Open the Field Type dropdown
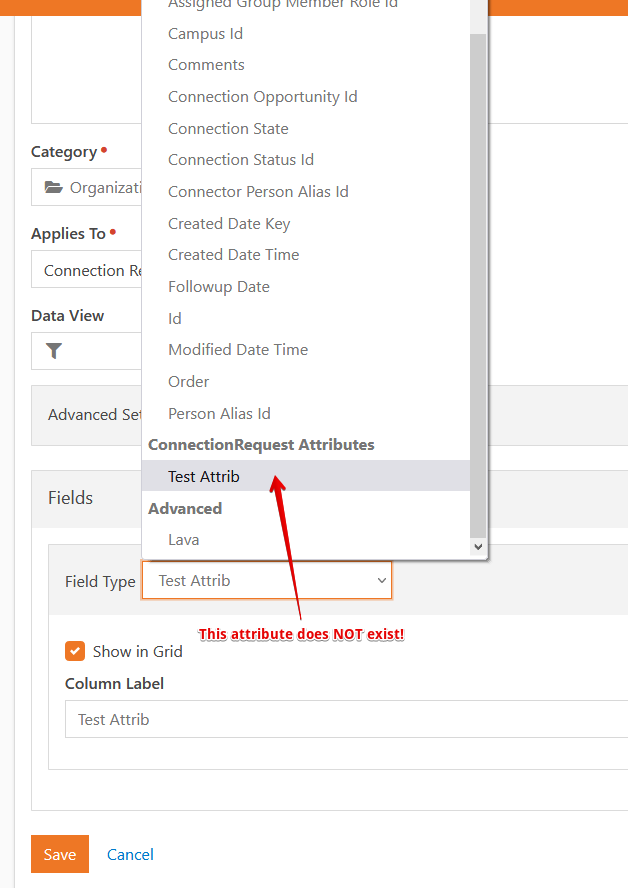The image size is (628, 888). pos(266,580)
